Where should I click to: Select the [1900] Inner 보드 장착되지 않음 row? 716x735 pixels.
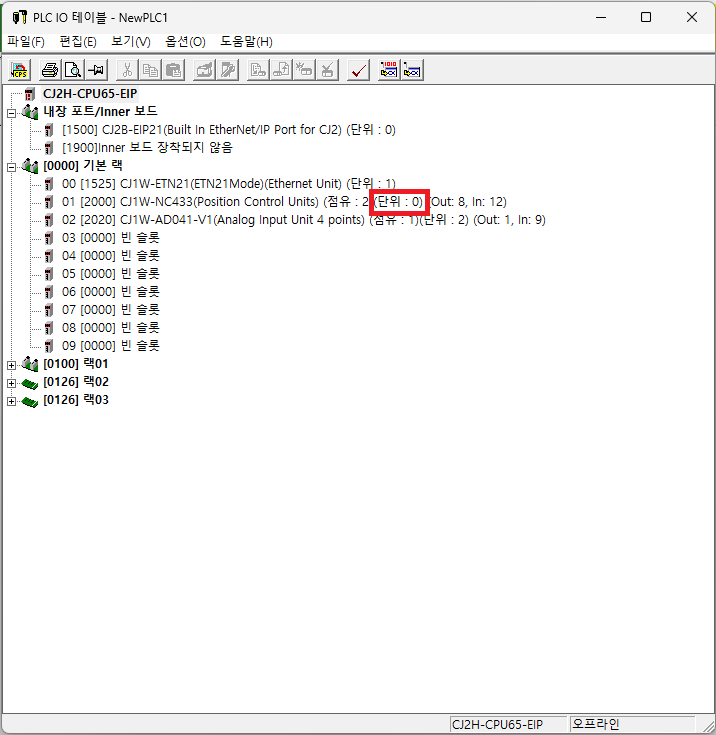click(x=147, y=148)
